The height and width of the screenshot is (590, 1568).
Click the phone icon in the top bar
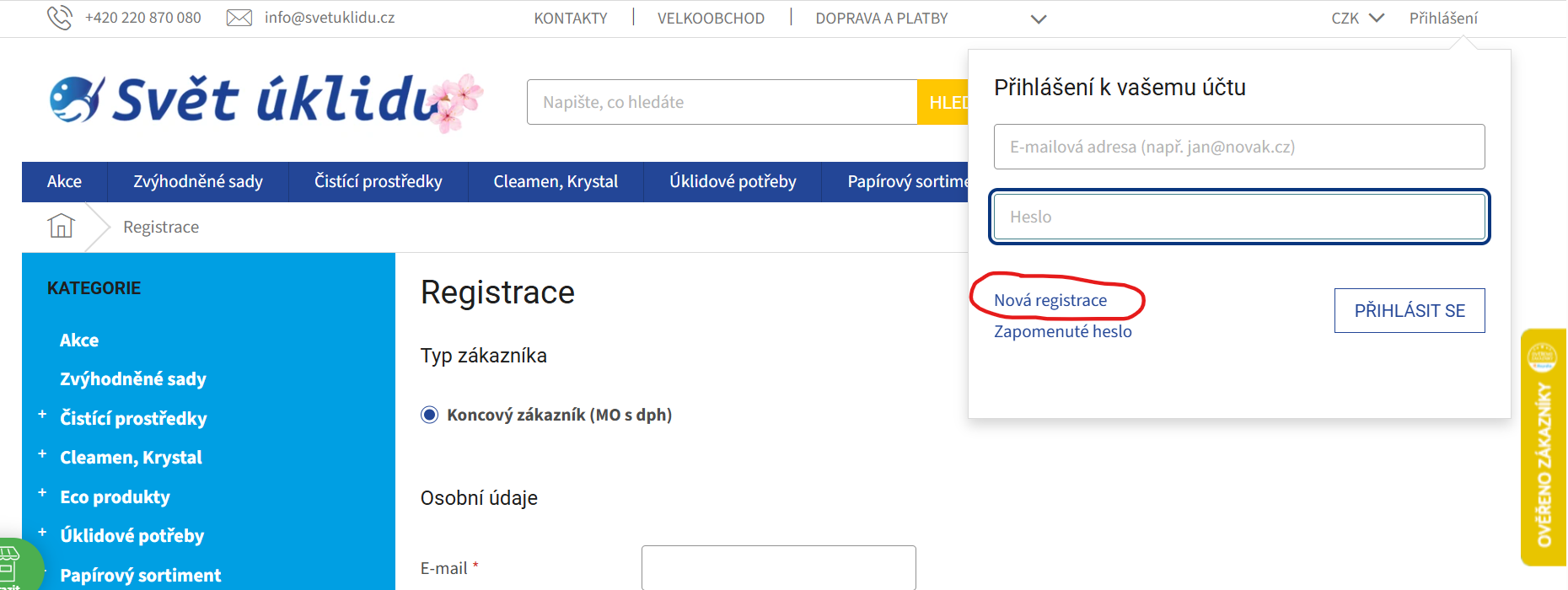click(59, 18)
